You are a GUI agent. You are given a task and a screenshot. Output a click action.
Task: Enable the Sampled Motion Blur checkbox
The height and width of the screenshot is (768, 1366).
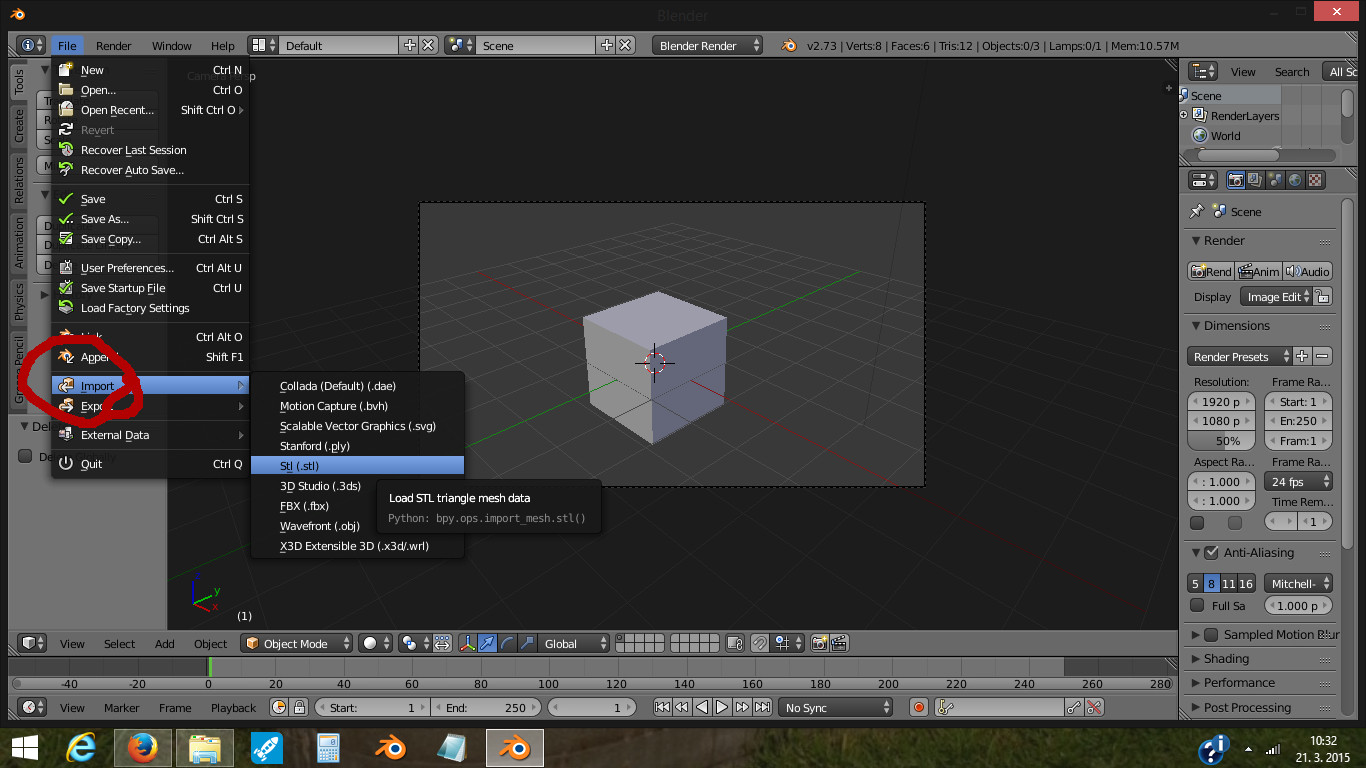1211,635
